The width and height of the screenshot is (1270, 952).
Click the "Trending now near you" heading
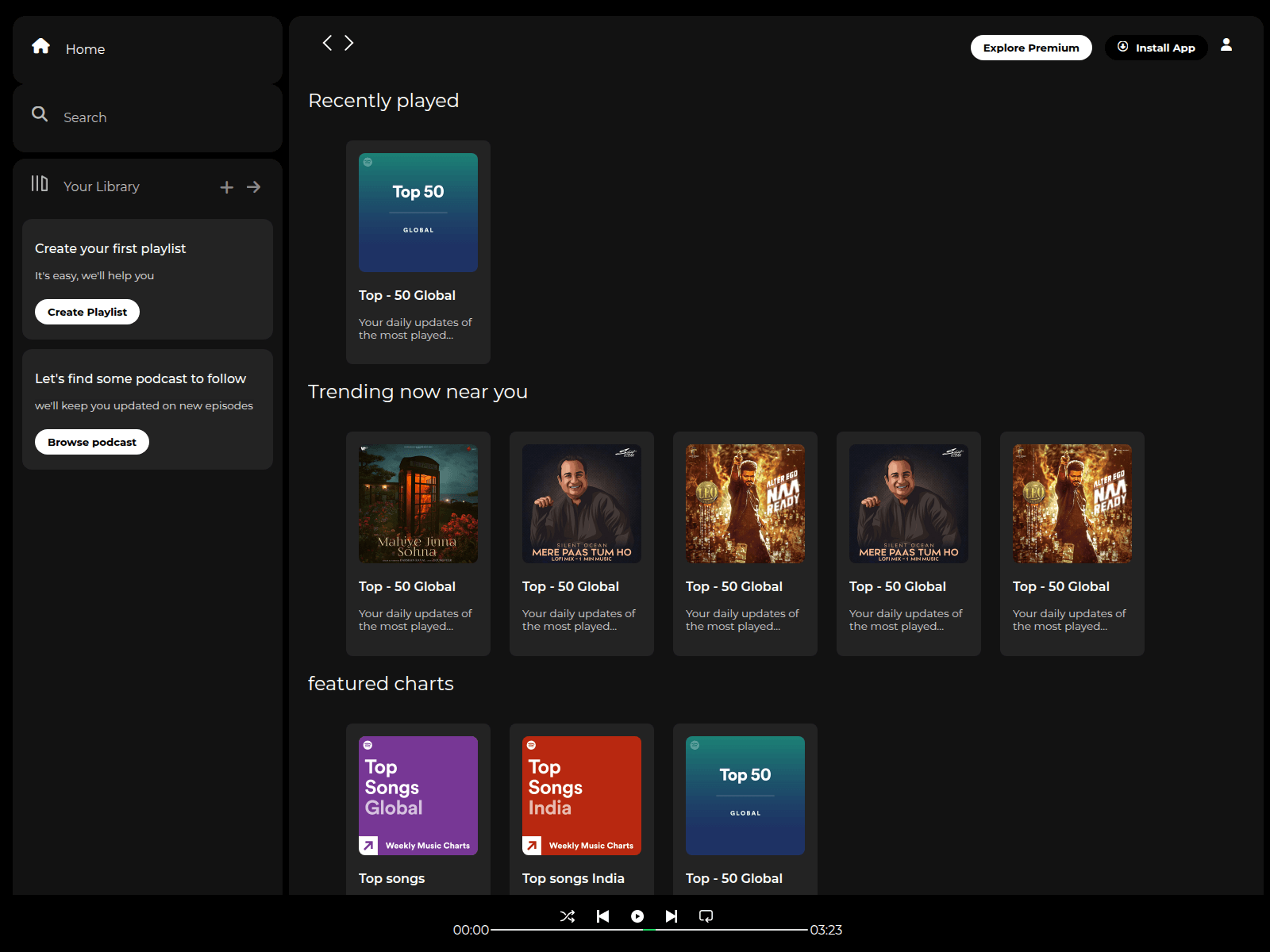point(418,392)
